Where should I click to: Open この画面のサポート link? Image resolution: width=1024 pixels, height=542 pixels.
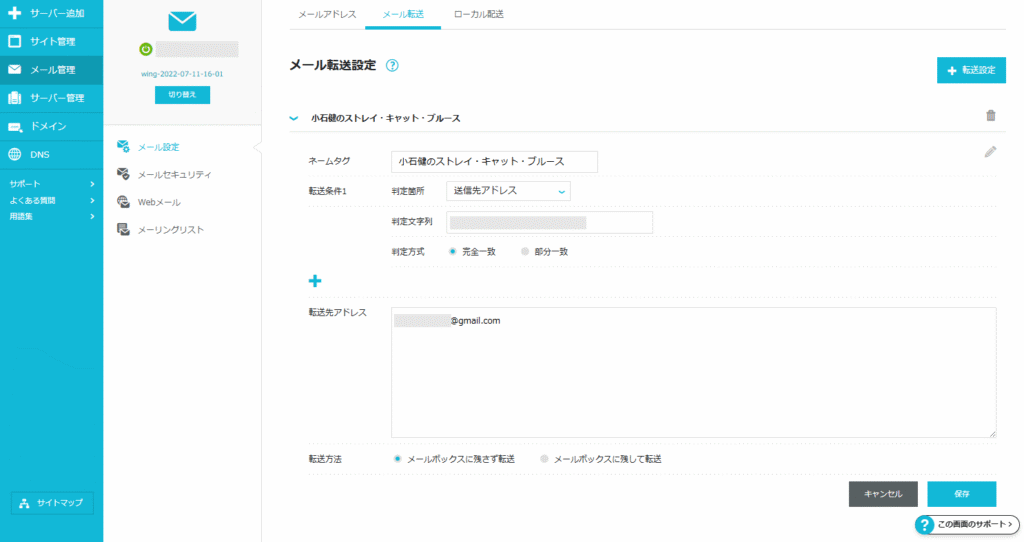967,524
